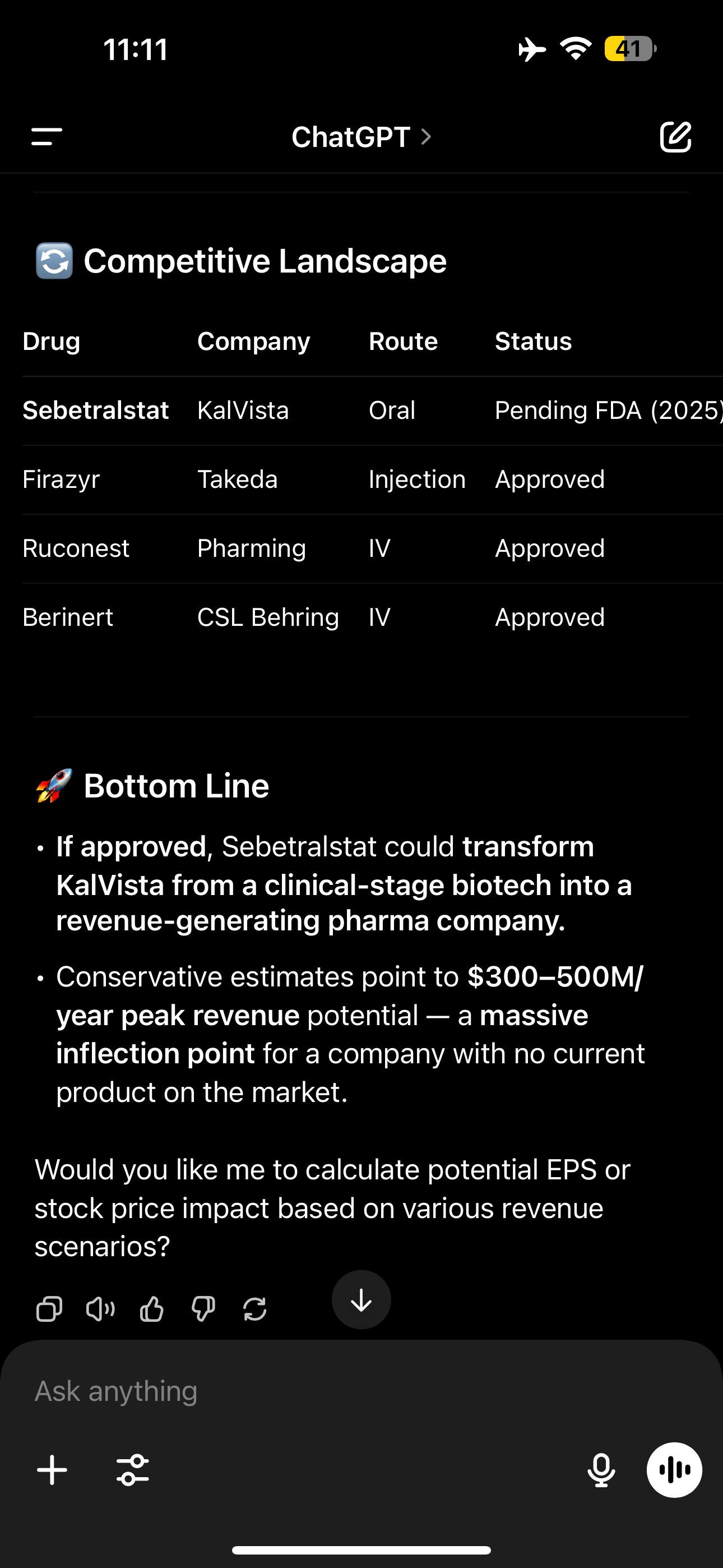Start a new chat with compose icon
This screenshot has width=723, height=1568.
click(x=675, y=137)
